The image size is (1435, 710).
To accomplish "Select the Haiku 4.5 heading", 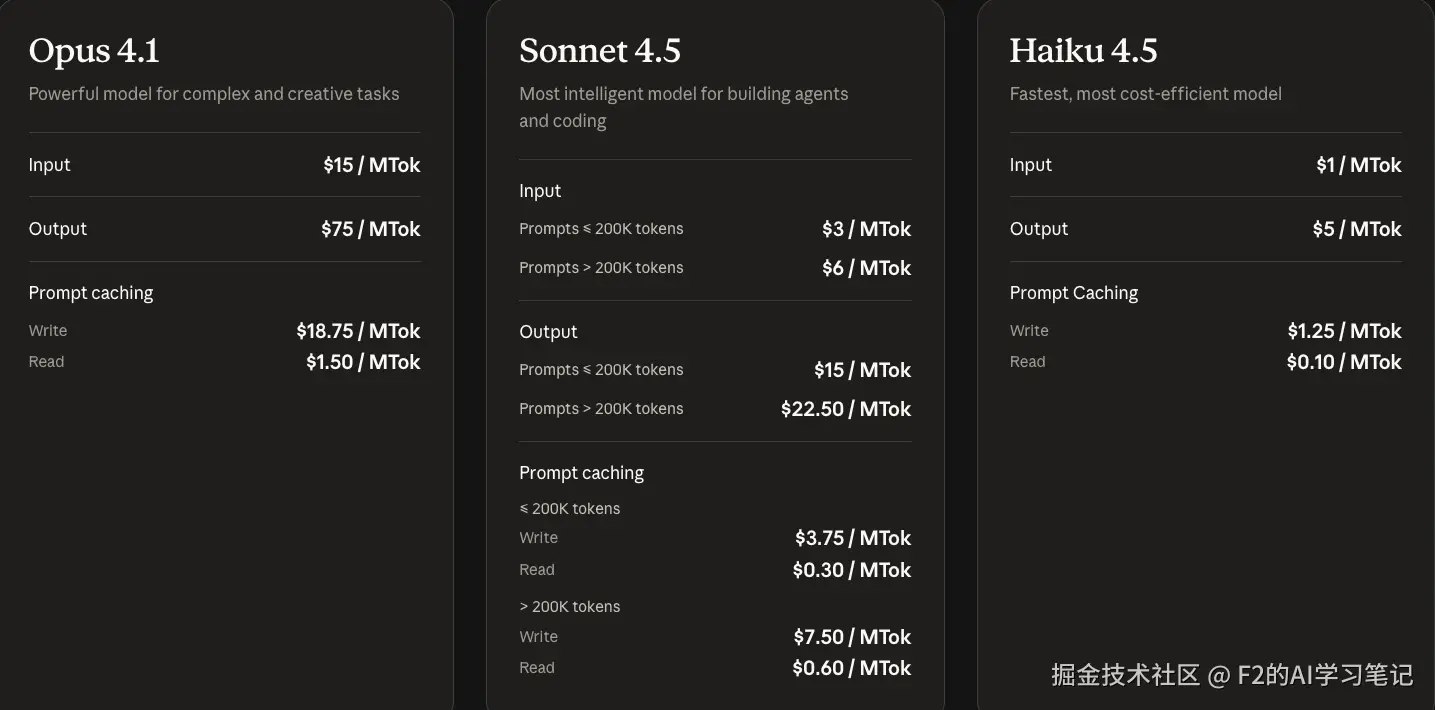I will 1083,51.
